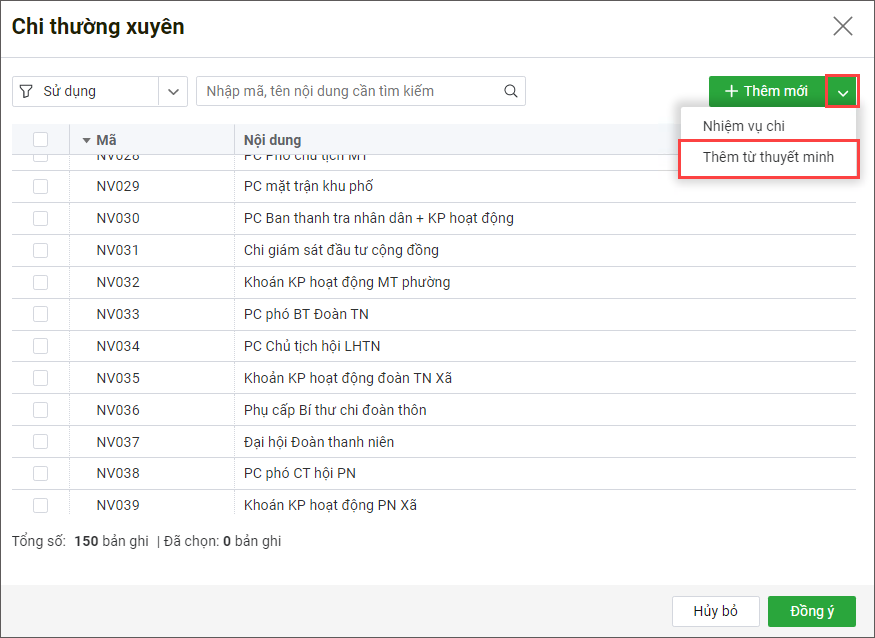
Task: Select Thêm từ thuyết minh option
Action: click(767, 157)
